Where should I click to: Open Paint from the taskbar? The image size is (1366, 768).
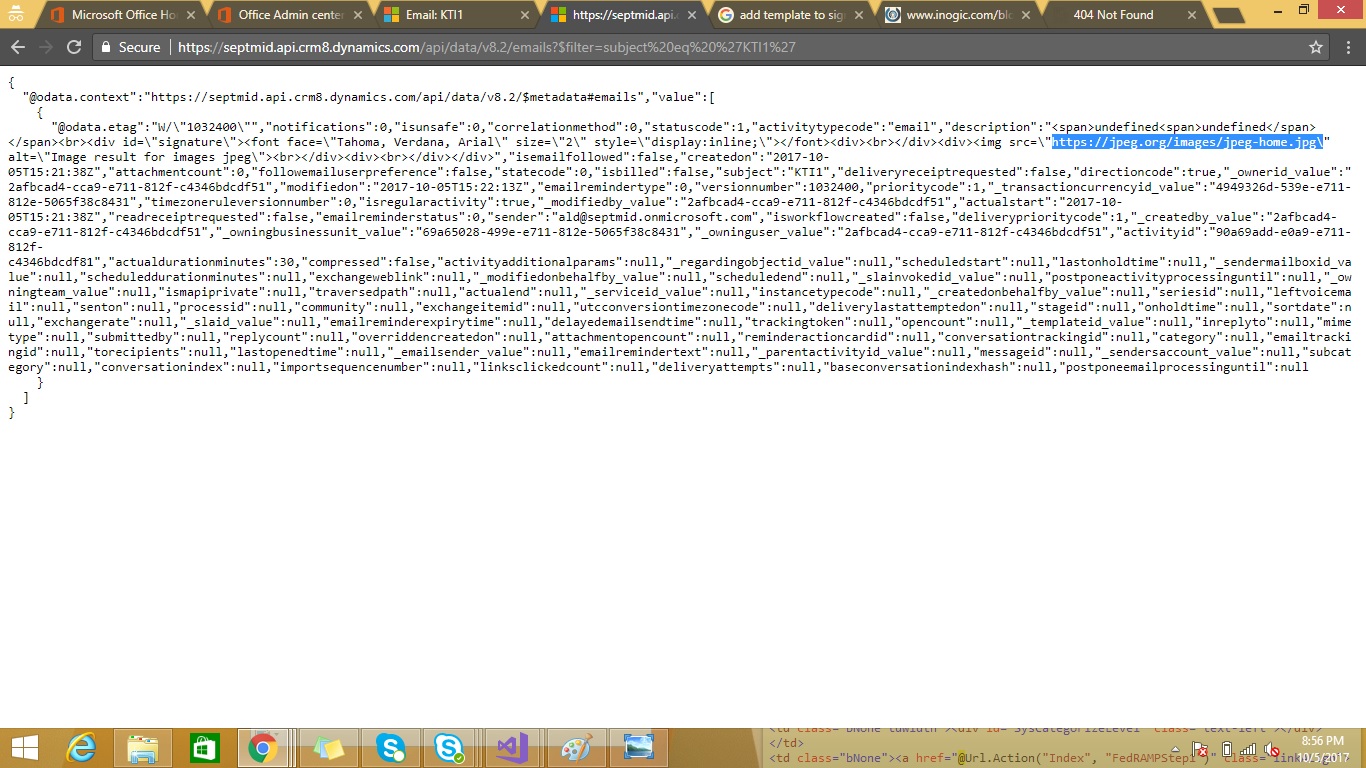574,748
